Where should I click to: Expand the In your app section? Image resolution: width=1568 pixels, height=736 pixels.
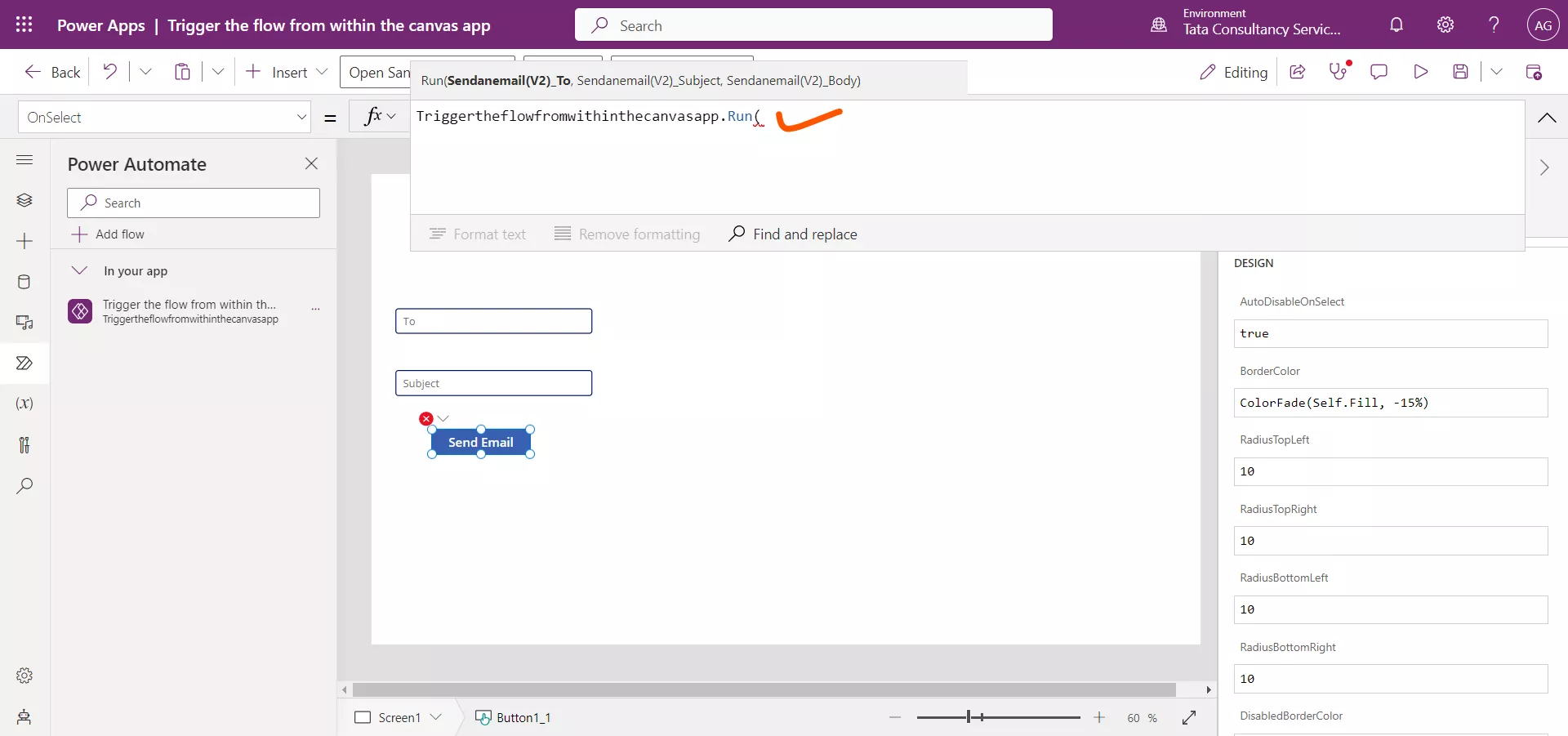[x=79, y=270]
